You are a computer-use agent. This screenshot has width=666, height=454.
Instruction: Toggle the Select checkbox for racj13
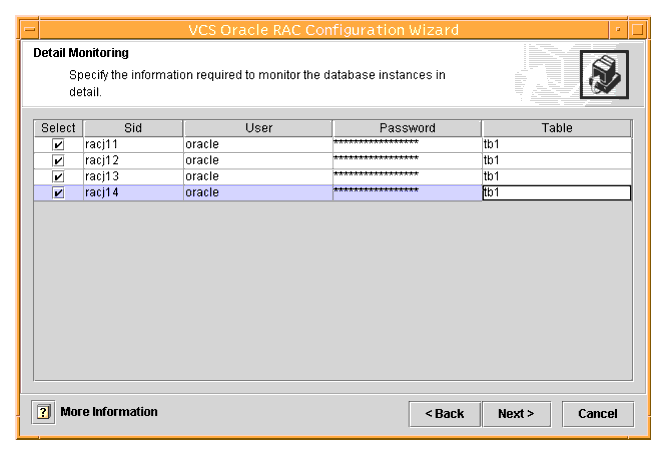point(58,177)
